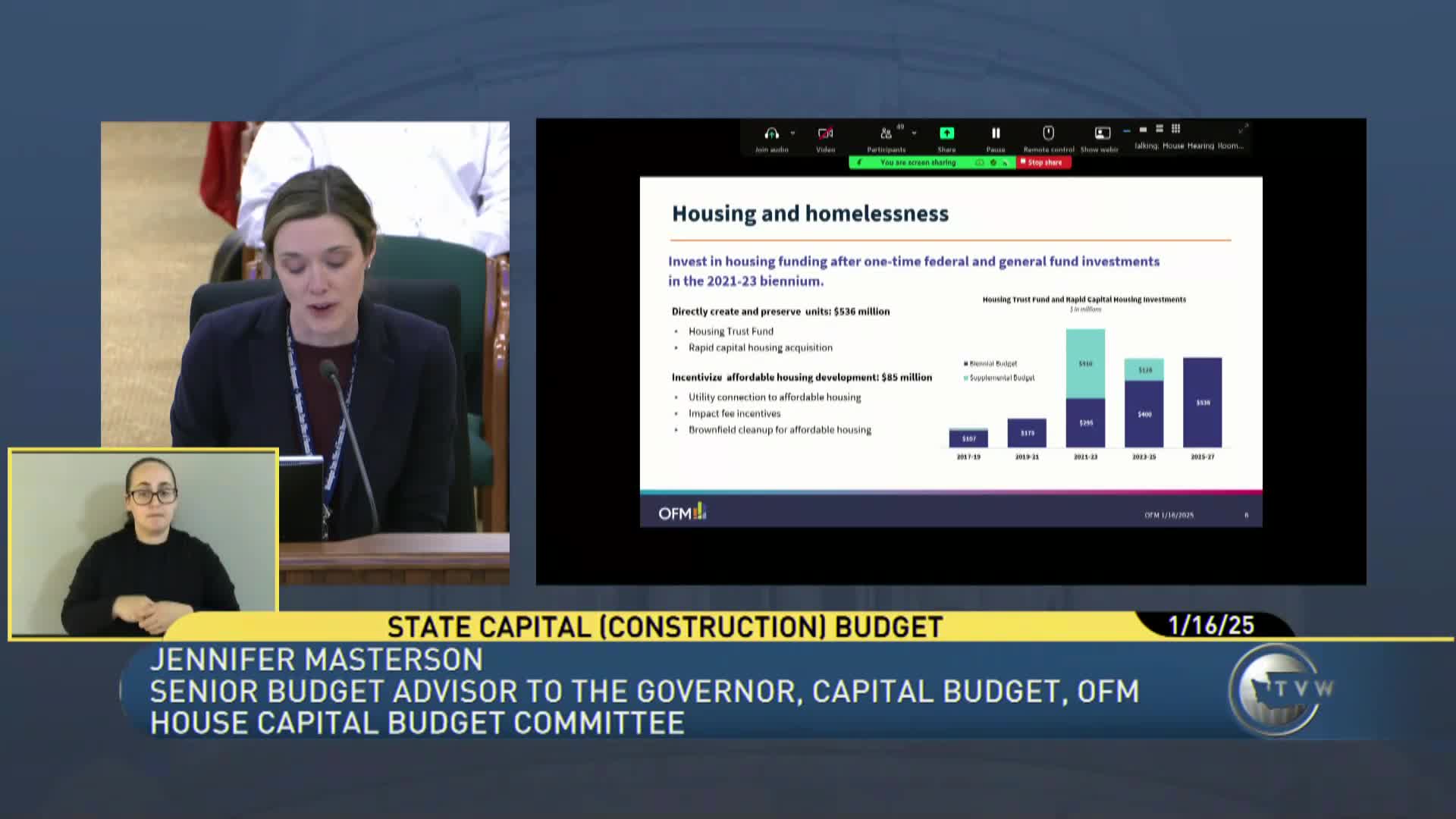This screenshot has height=819, width=1456.
Task: Click the TVW logo
Action: click(x=1280, y=689)
